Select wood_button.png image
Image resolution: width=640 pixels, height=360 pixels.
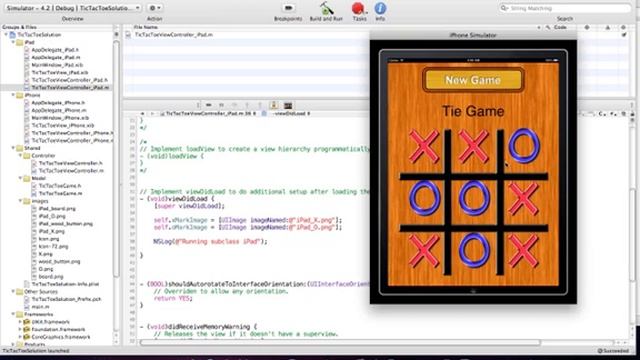60,261
